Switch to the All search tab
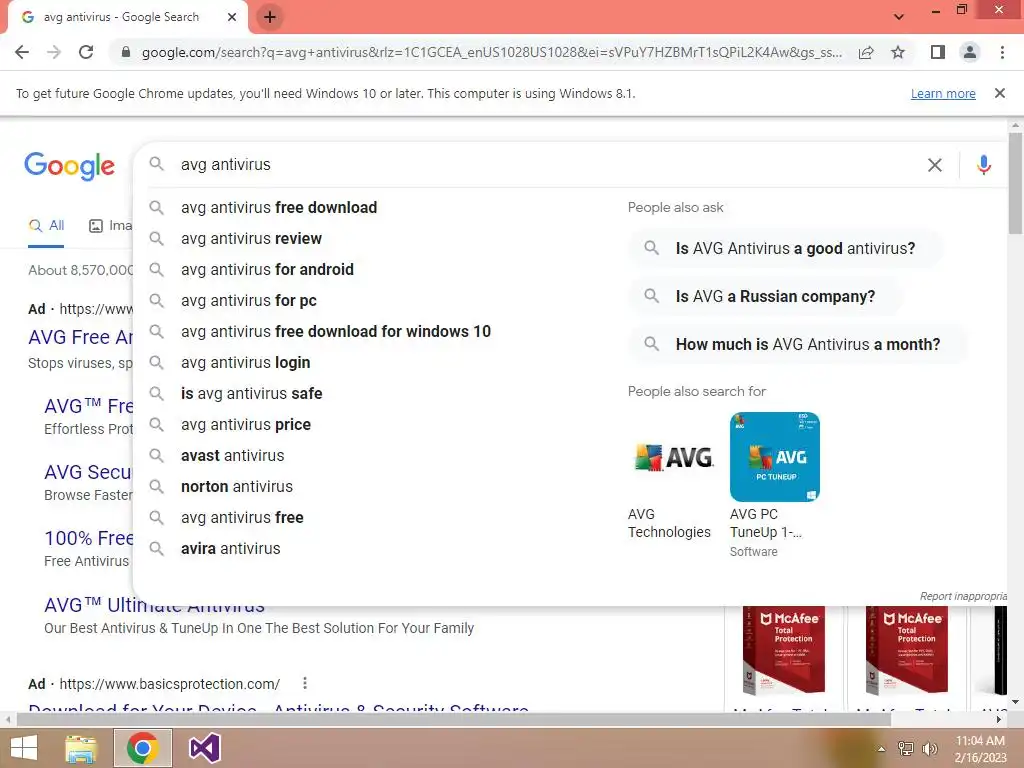Screen dimensions: 1024x768 click(46, 226)
